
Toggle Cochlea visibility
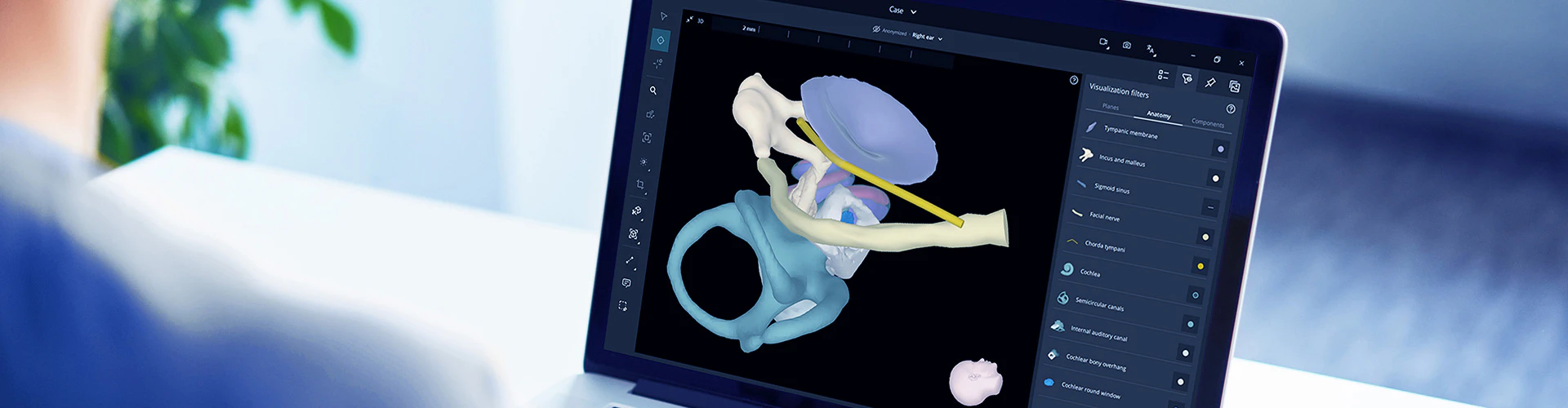pyautogui.click(x=1196, y=295)
